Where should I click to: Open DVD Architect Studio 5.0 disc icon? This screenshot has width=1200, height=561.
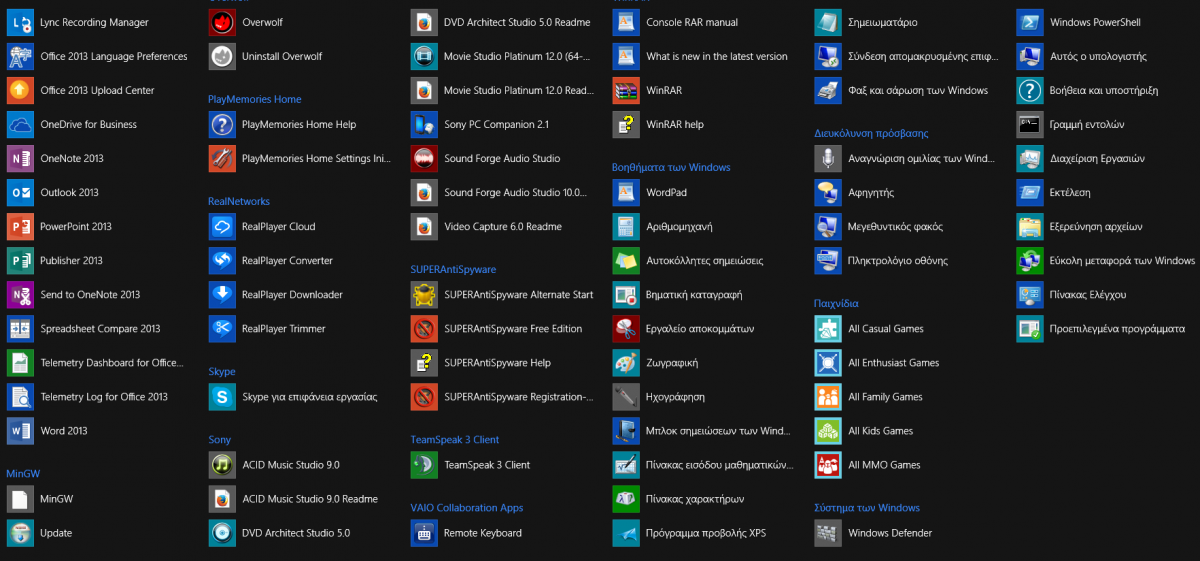(x=222, y=532)
